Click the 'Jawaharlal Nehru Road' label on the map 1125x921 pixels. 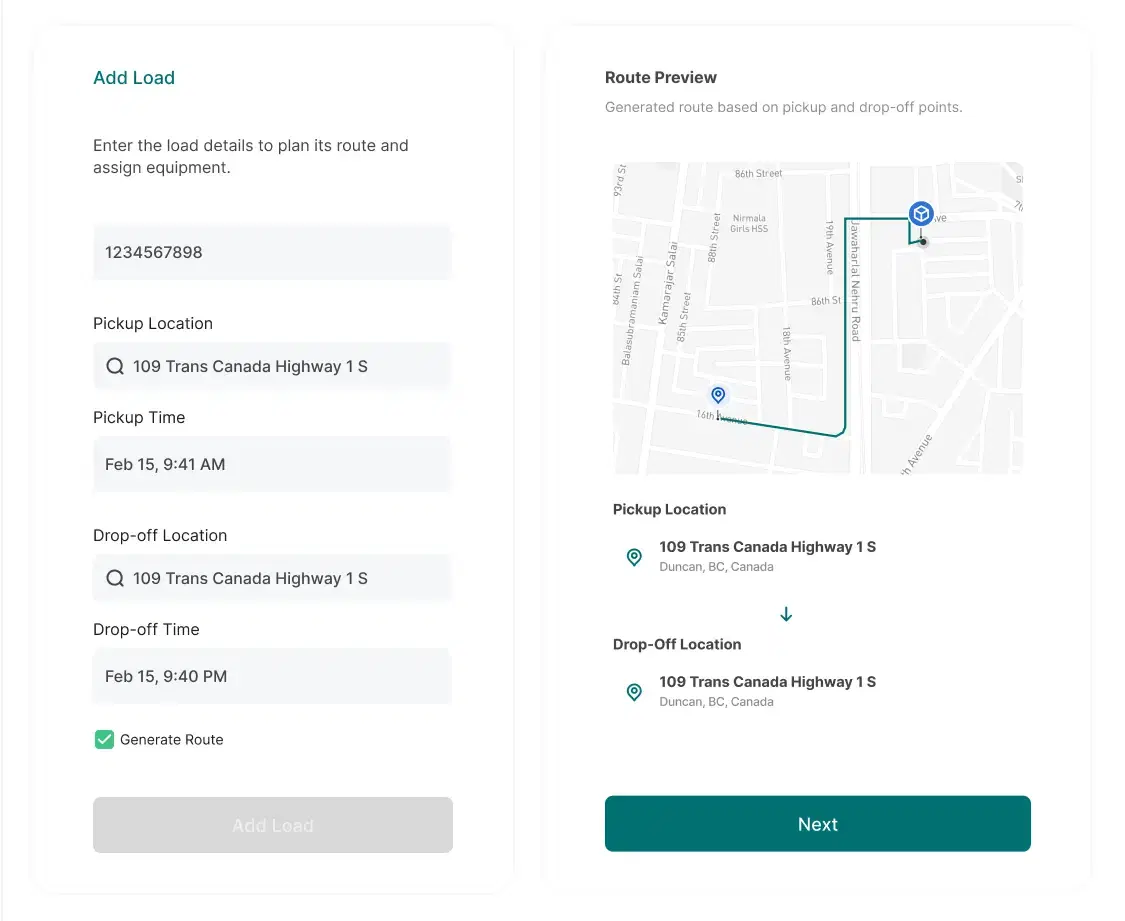pos(855,280)
